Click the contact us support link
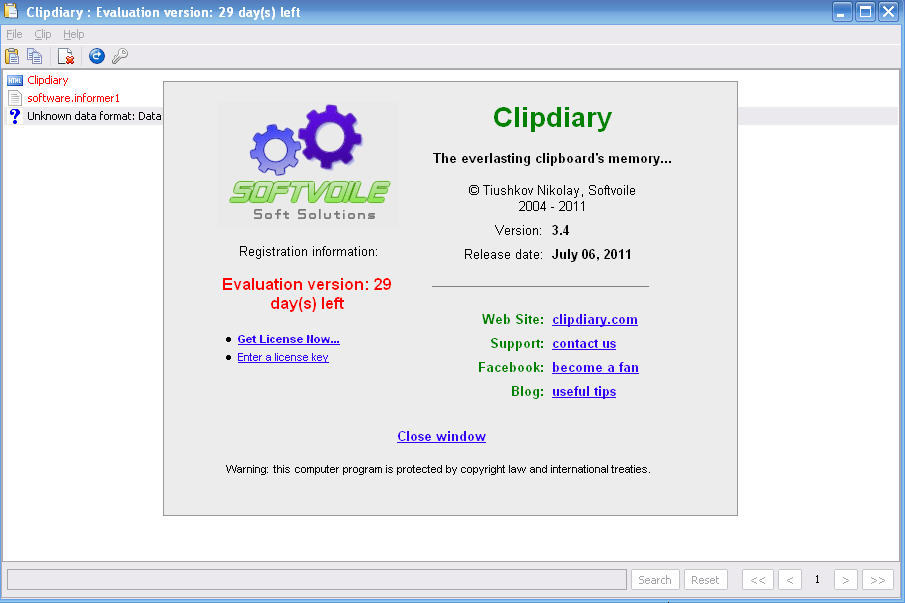 tap(583, 344)
